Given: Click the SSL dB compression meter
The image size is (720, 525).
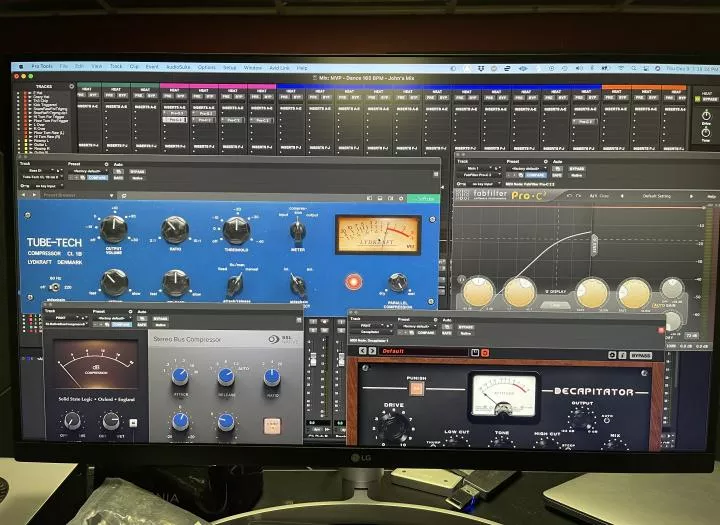Looking at the screenshot, I should tap(96, 364).
